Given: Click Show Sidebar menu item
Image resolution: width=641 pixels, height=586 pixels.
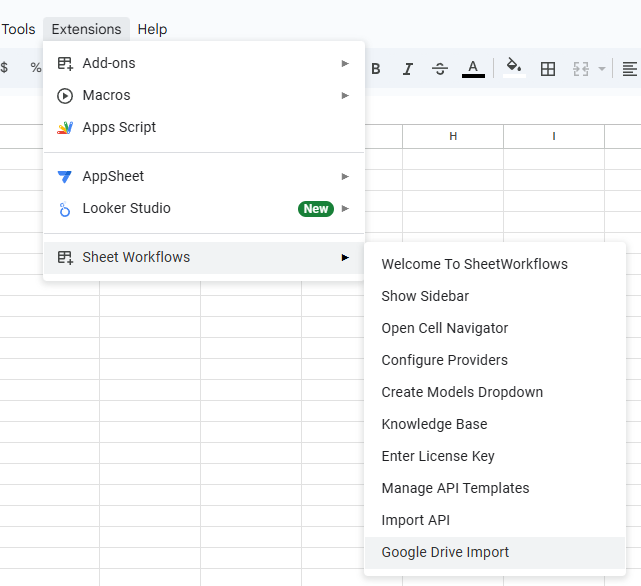Looking at the screenshot, I should (425, 296).
